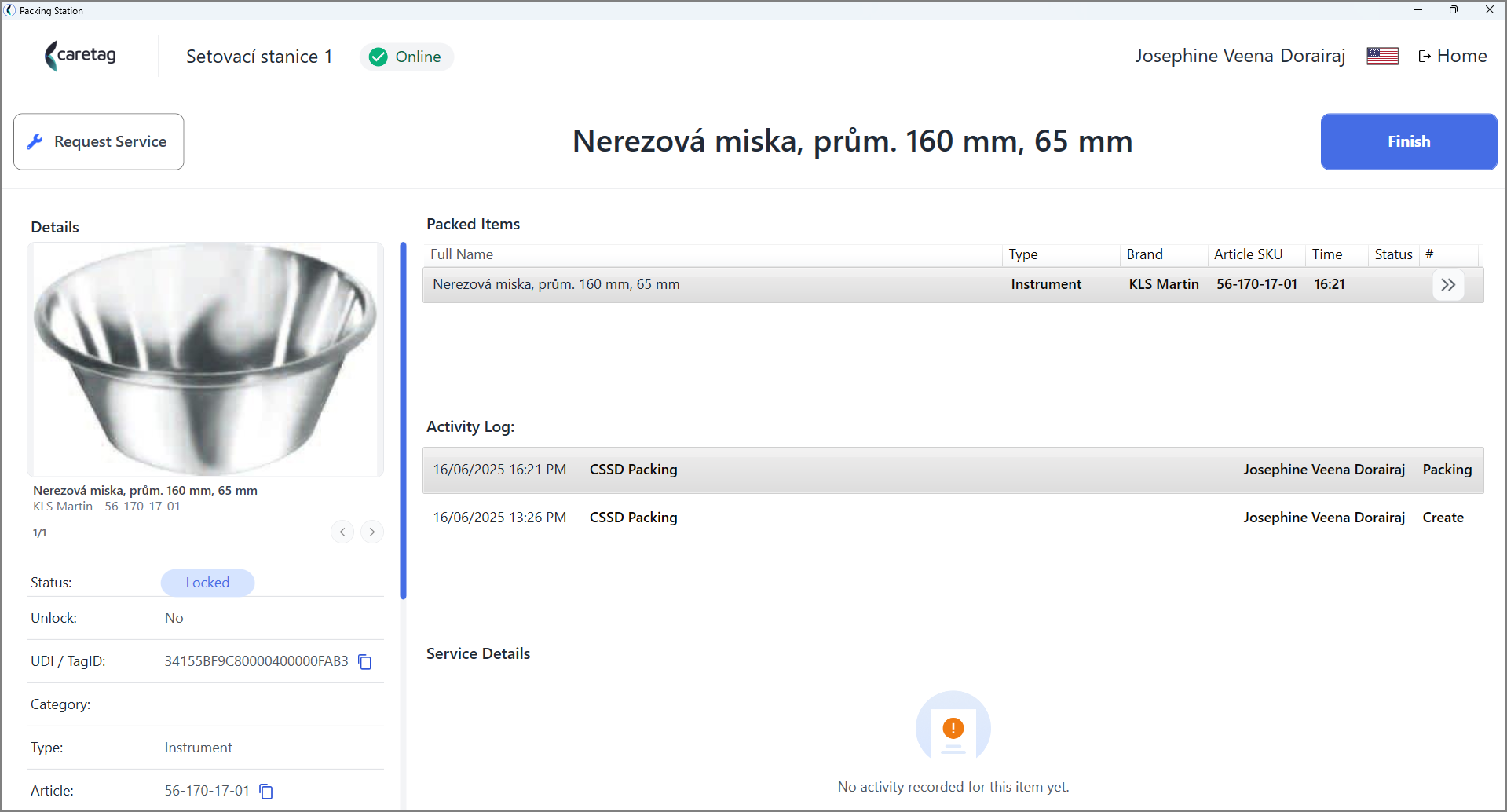
Task: Click the Type value Instrument in Details
Action: click(x=198, y=748)
